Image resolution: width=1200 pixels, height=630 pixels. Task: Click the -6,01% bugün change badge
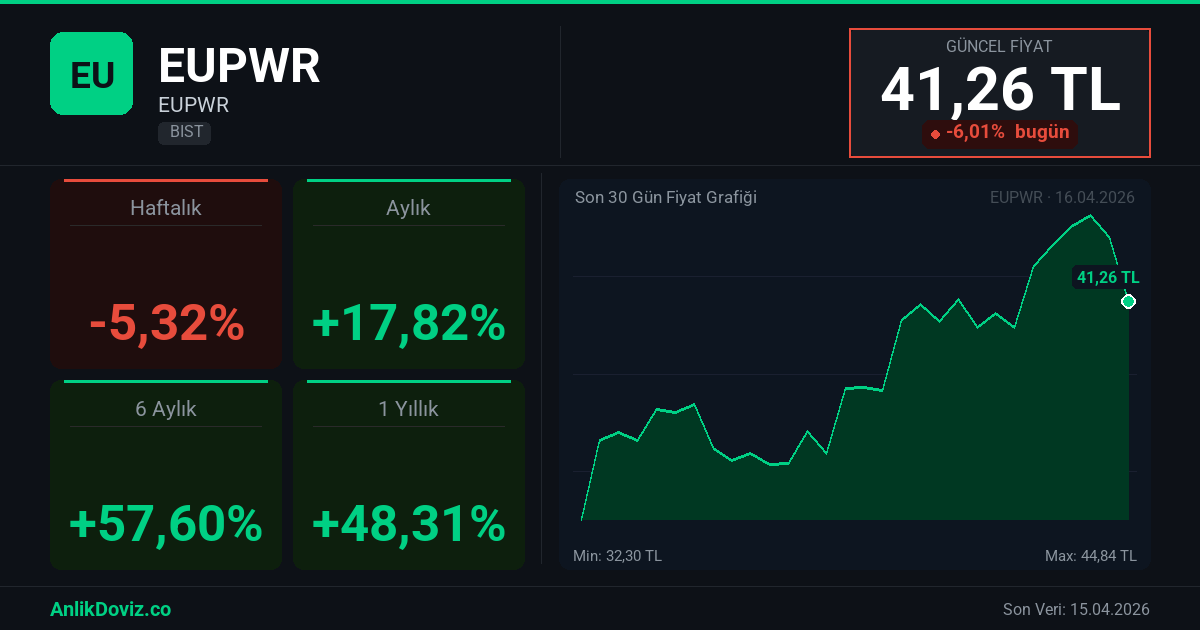(1000, 132)
